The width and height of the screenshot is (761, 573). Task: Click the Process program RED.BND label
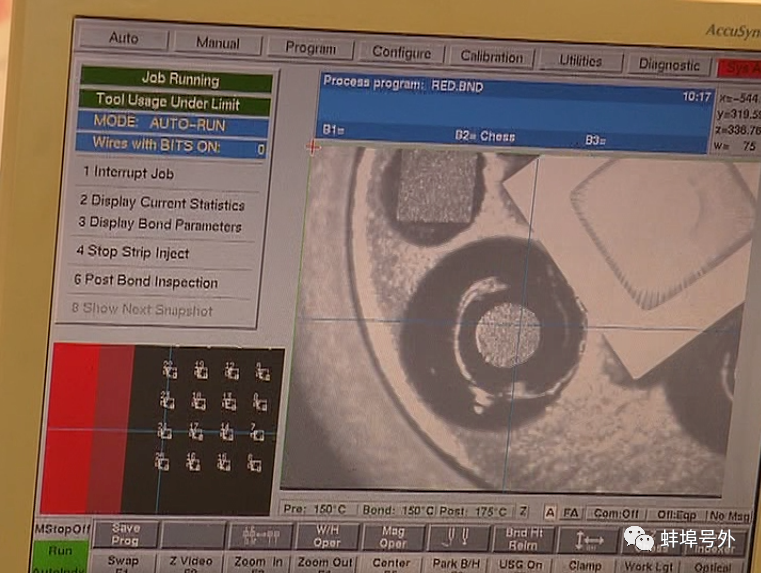click(x=403, y=84)
